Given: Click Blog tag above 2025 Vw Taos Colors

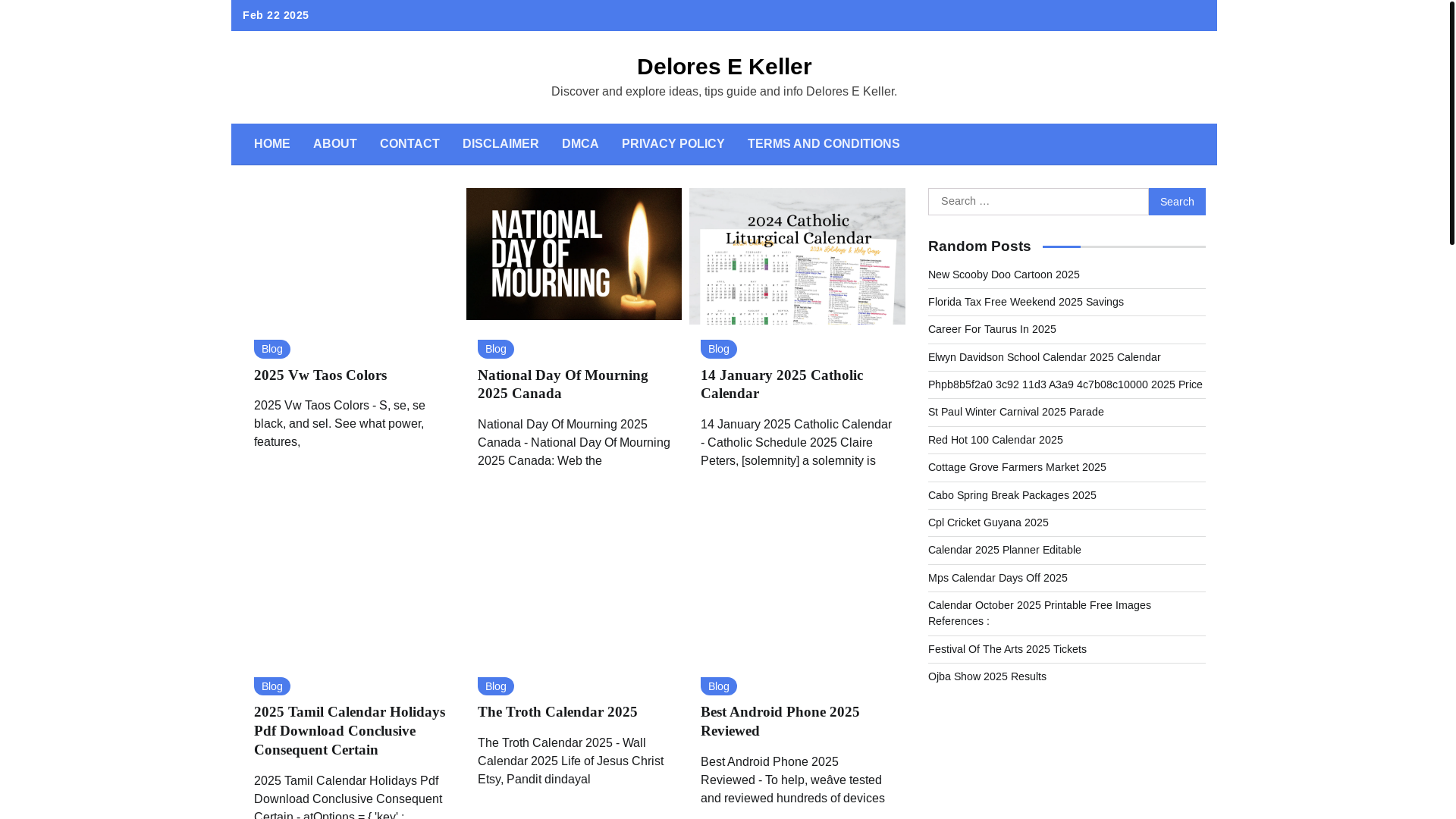Looking at the screenshot, I should tap(271, 349).
